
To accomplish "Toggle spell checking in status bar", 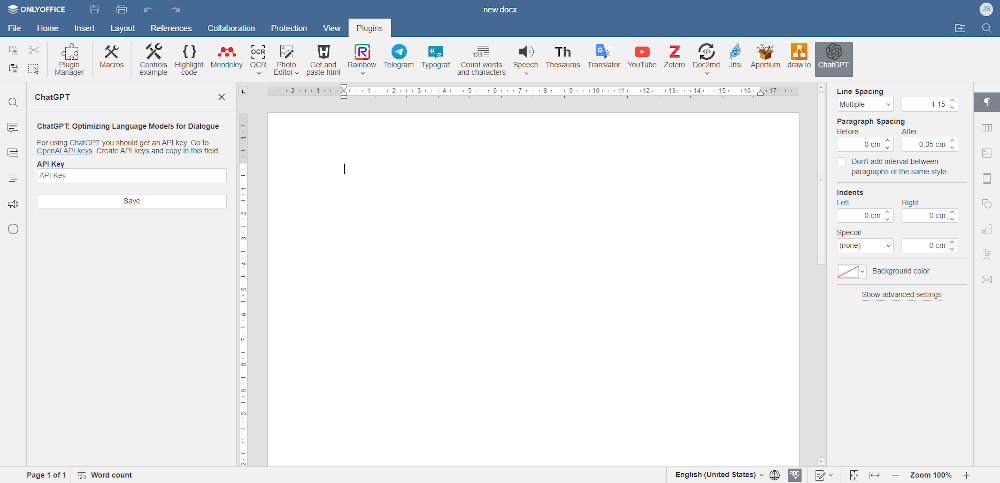I will [796, 475].
